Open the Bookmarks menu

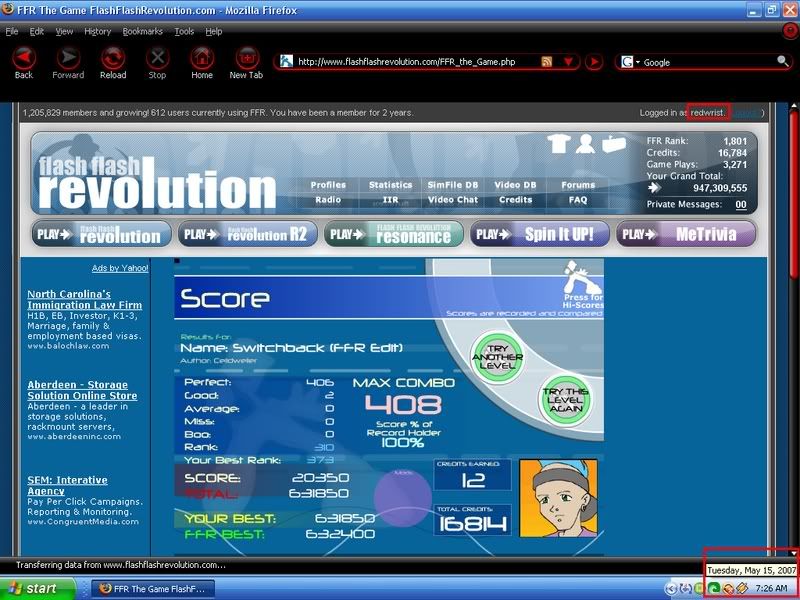pyautogui.click(x=142, y=31)
